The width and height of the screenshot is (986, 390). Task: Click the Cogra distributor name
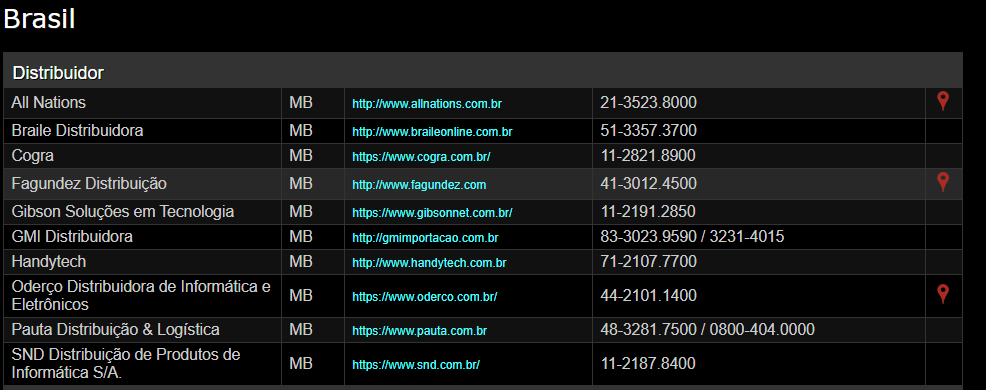(x=33, y=156)
